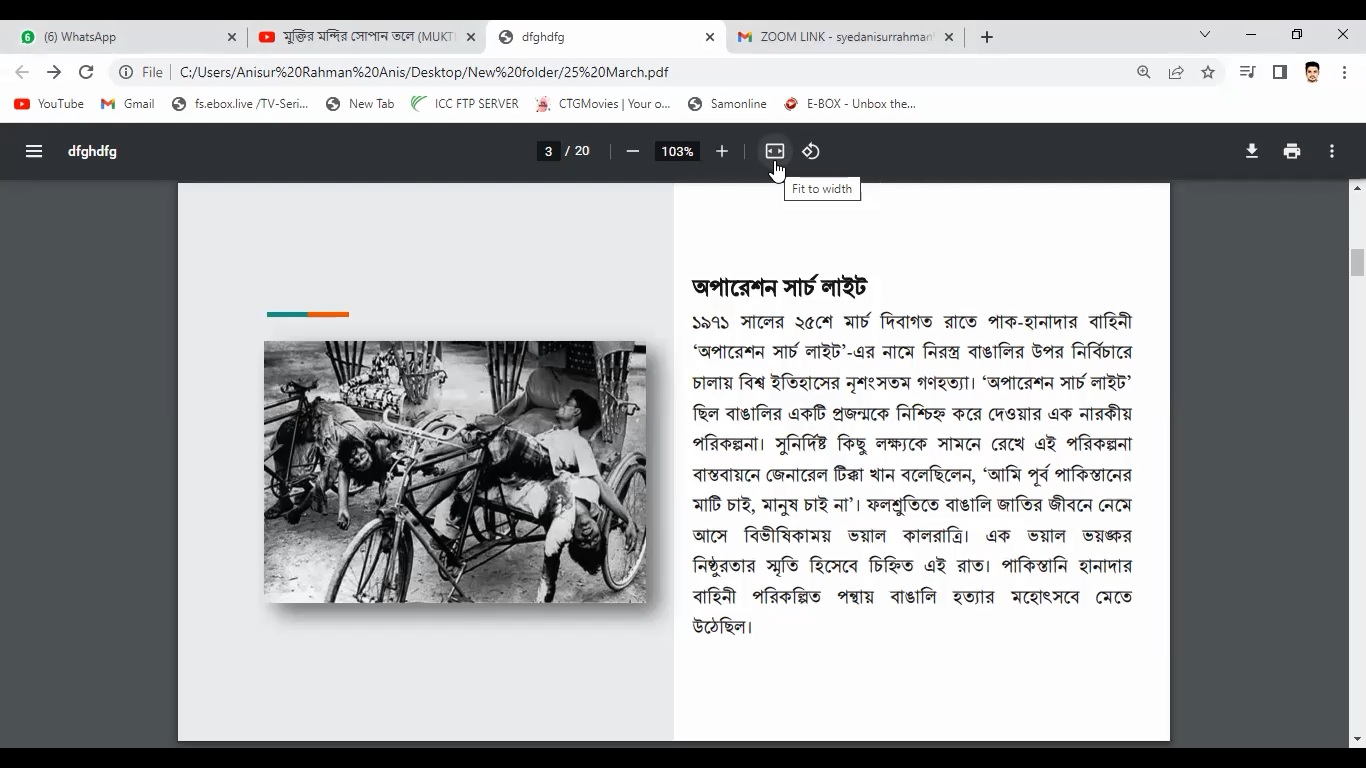Open Gmail bookmark
This screenshot has height=768, width=1366.
tap(128, 104)
